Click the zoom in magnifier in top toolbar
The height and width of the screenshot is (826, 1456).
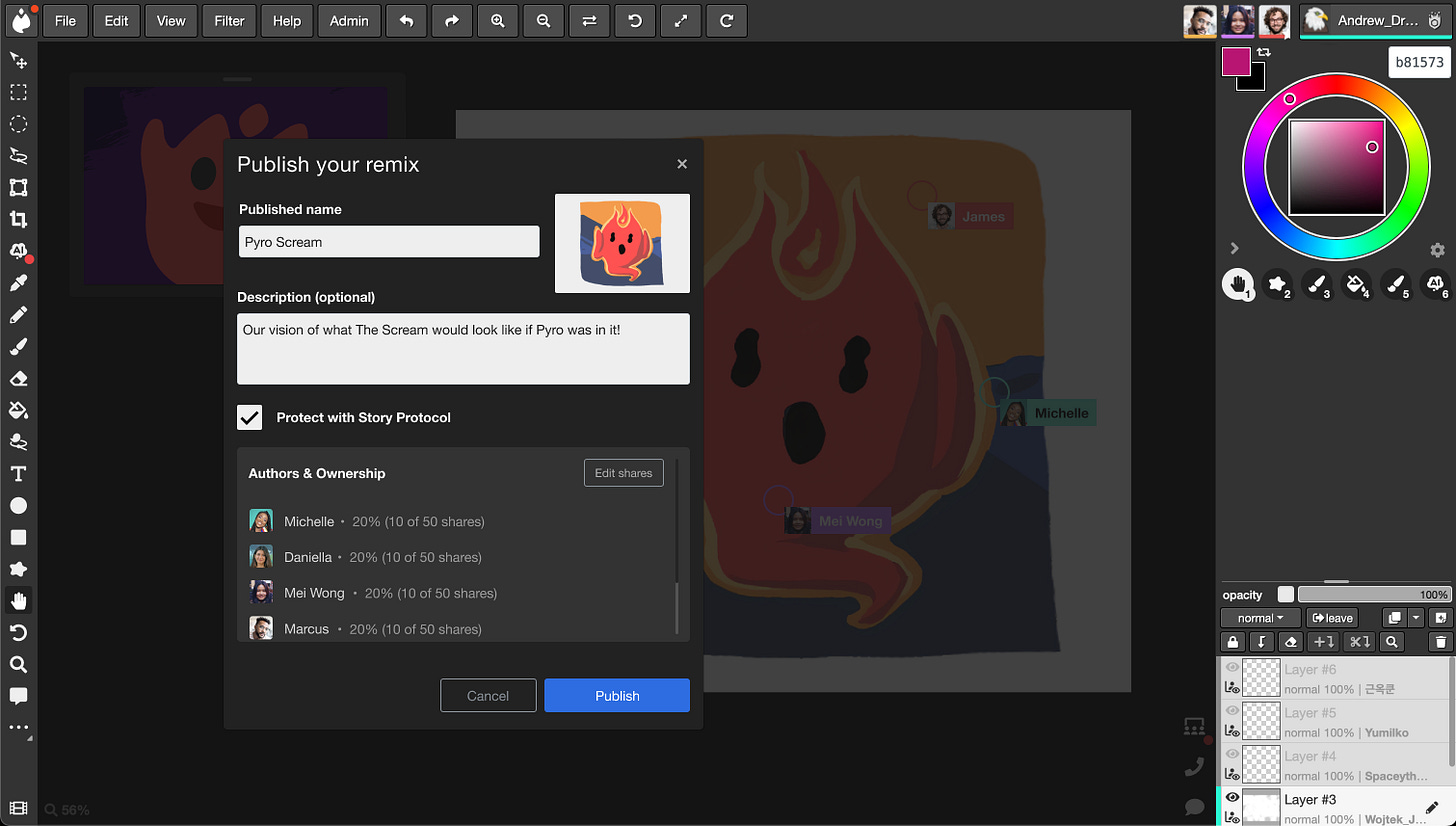(498, 21)
